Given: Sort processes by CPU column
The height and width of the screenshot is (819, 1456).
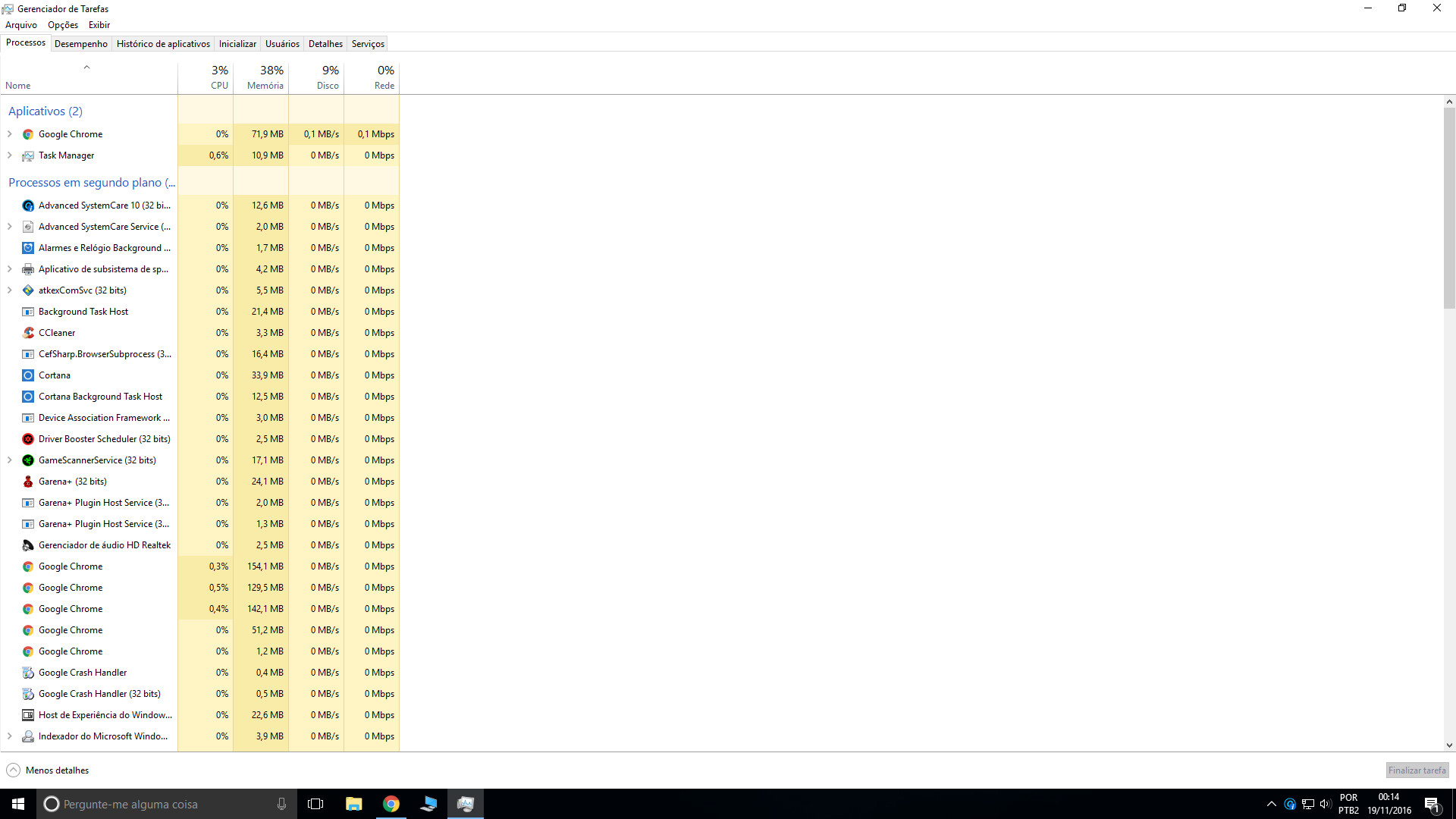Looking at the screenshot, I should 206,77.
